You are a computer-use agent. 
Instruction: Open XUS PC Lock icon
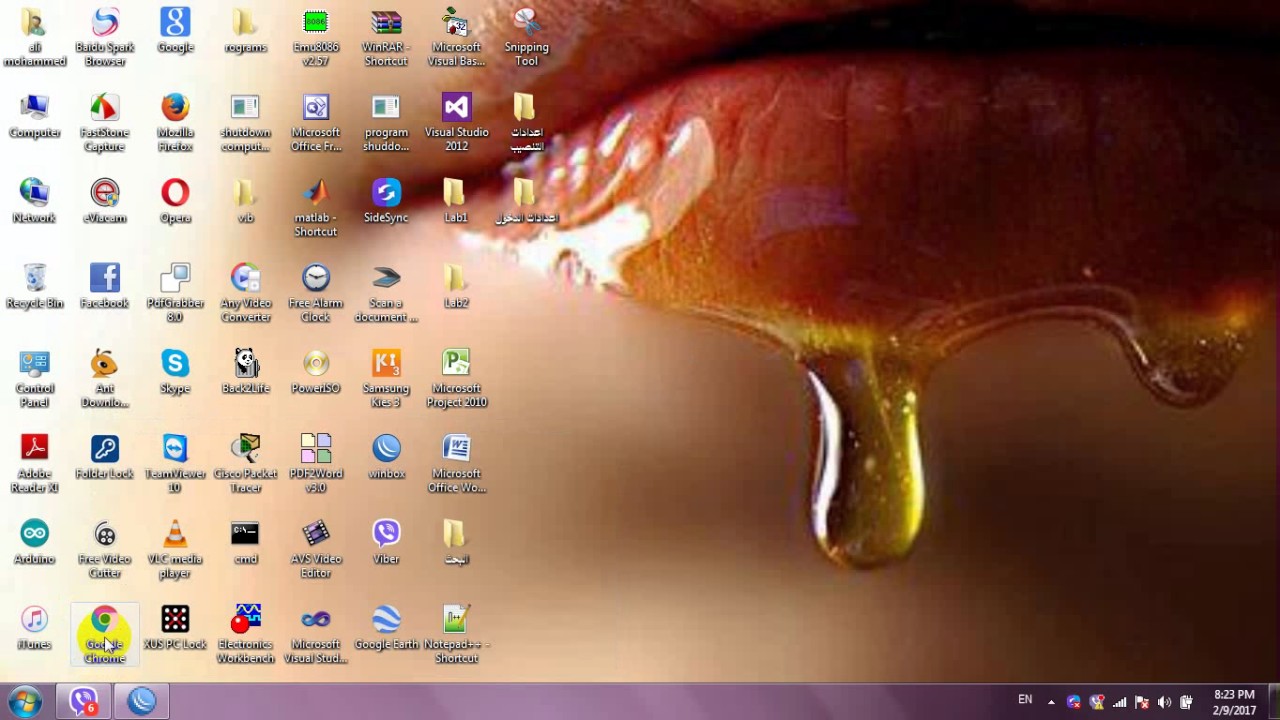pos(175,628)
